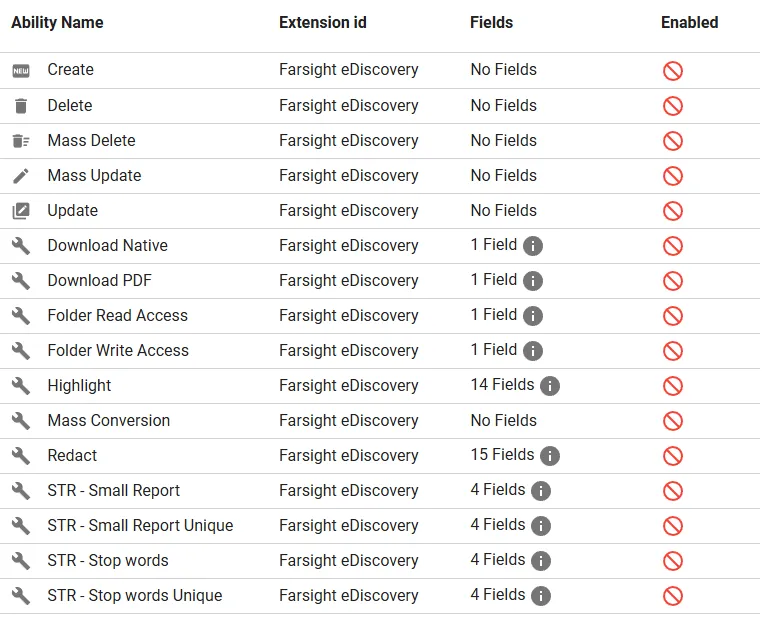
Task: Open info icon next to 14 Fields
Action: (x=550, y=386)
